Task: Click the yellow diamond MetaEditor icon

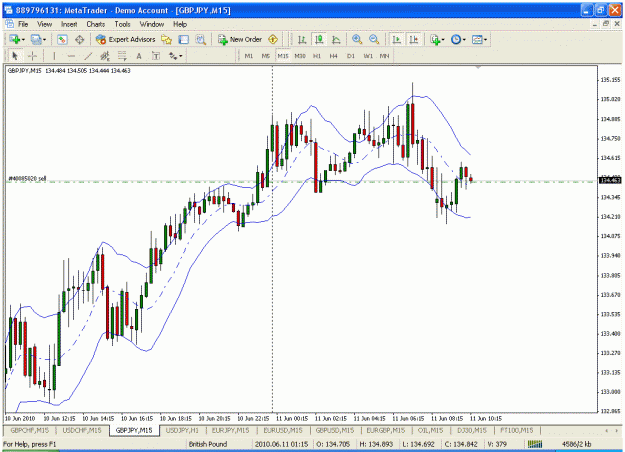Action: point(273,39)
